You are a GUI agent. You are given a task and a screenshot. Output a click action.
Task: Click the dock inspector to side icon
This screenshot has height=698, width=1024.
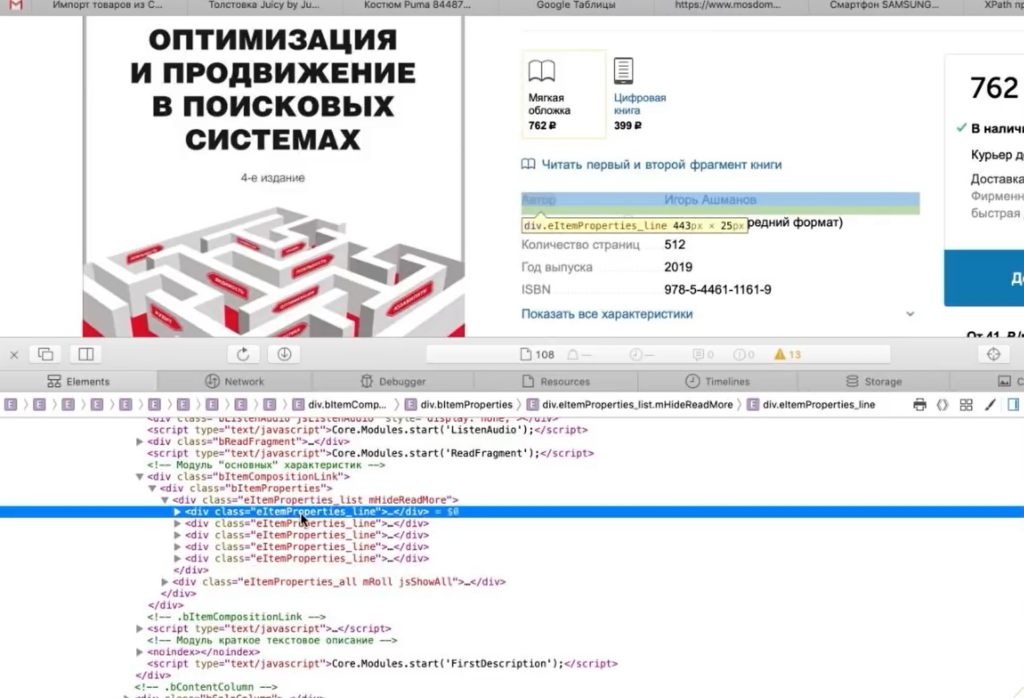click(x=86, y=354)
